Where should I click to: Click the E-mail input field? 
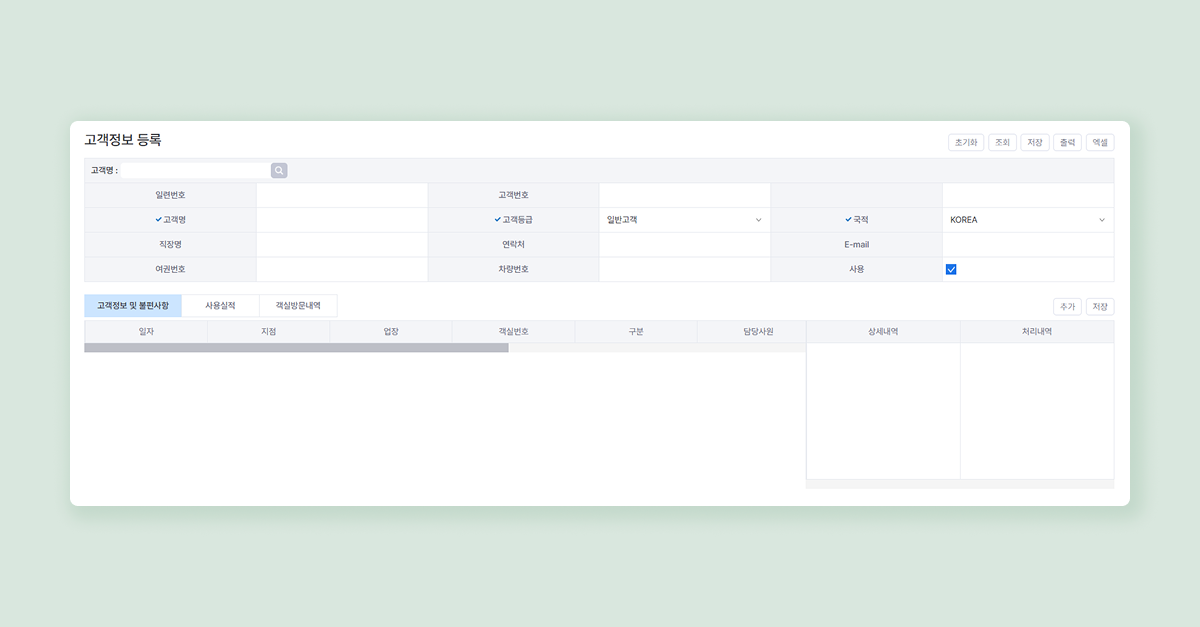pyautogui.click(x=1028, y=245)
